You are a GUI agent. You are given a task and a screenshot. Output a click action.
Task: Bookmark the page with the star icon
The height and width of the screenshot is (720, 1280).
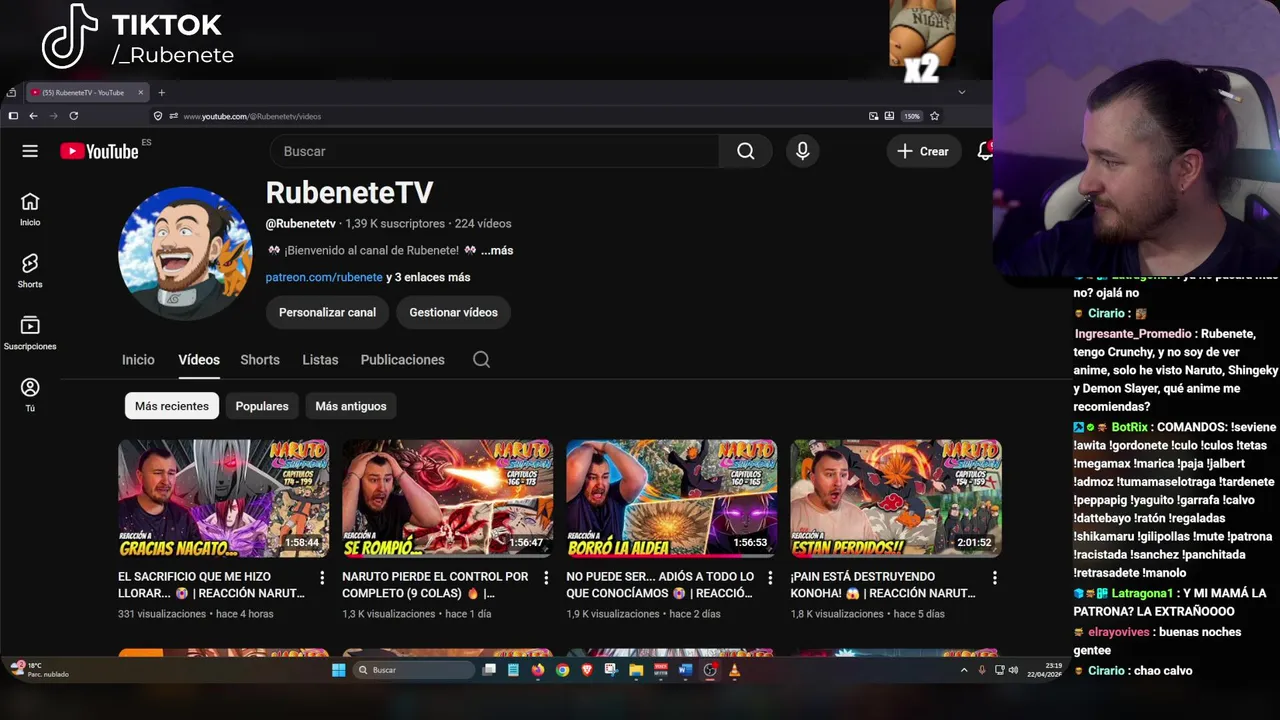pos(934,116)
